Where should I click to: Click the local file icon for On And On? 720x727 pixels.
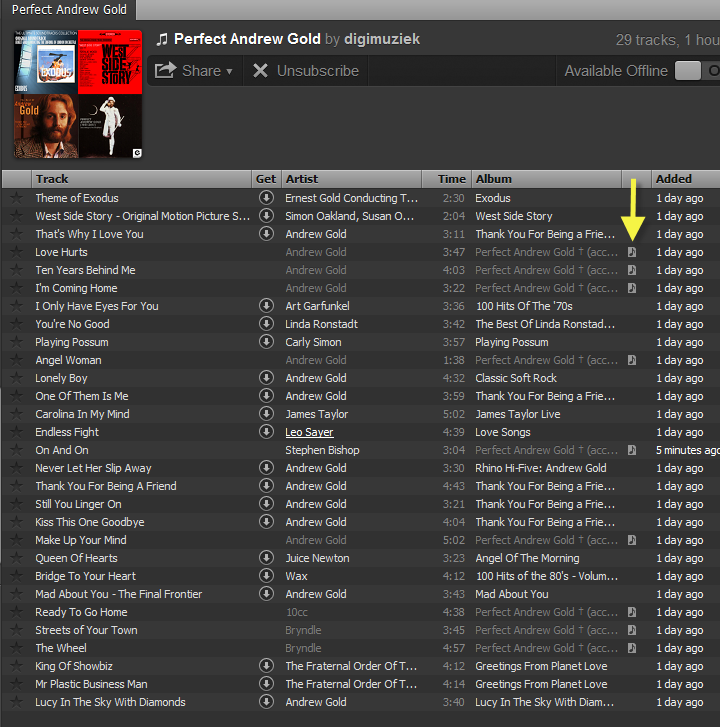coord(632,450)
